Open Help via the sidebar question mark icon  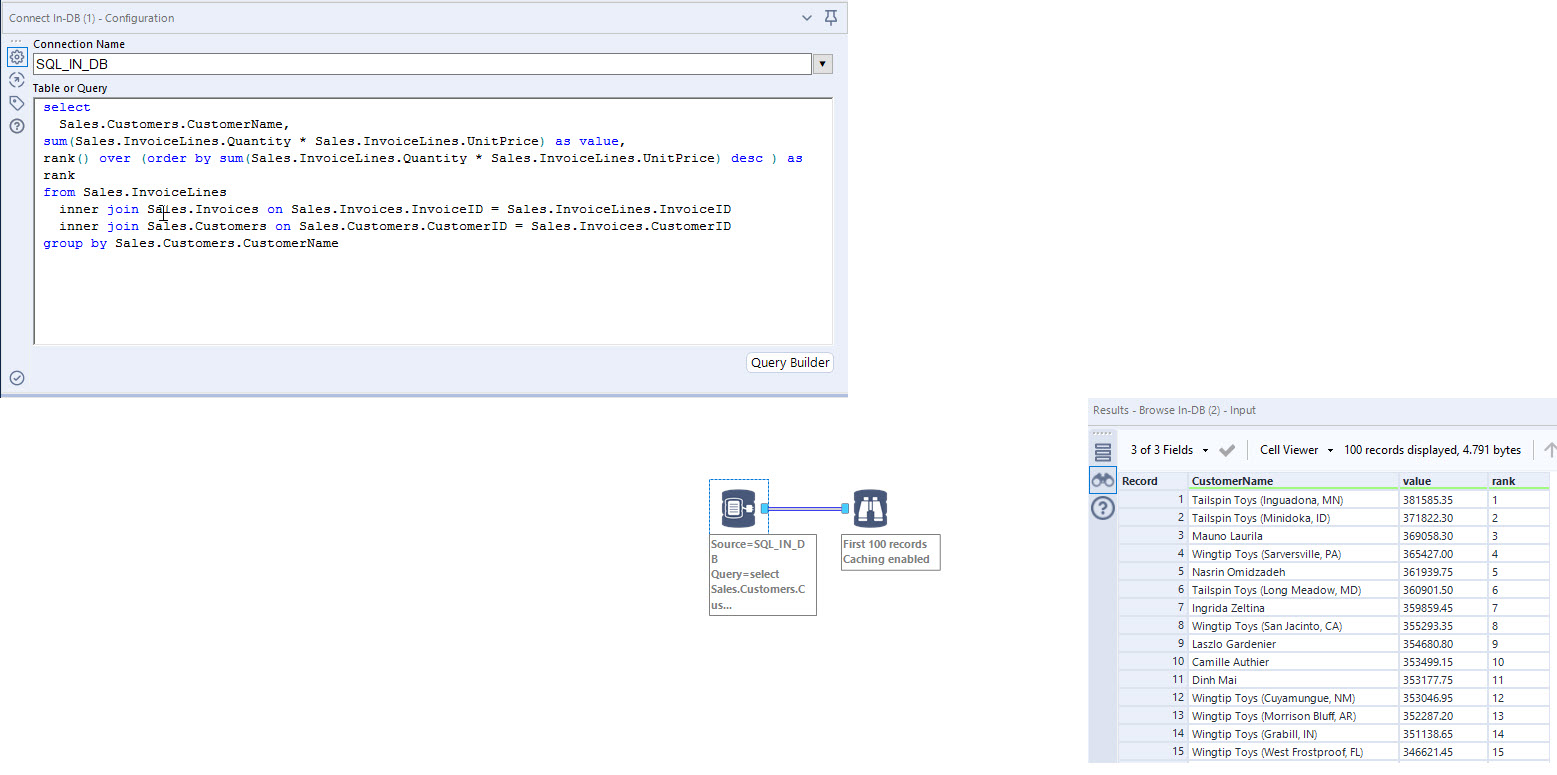point(16,123)
